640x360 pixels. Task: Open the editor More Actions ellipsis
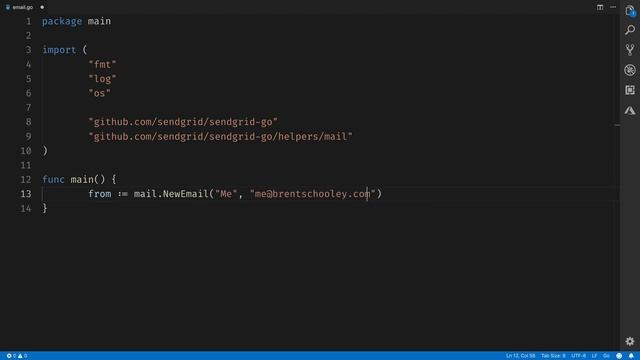pos(613,7)
